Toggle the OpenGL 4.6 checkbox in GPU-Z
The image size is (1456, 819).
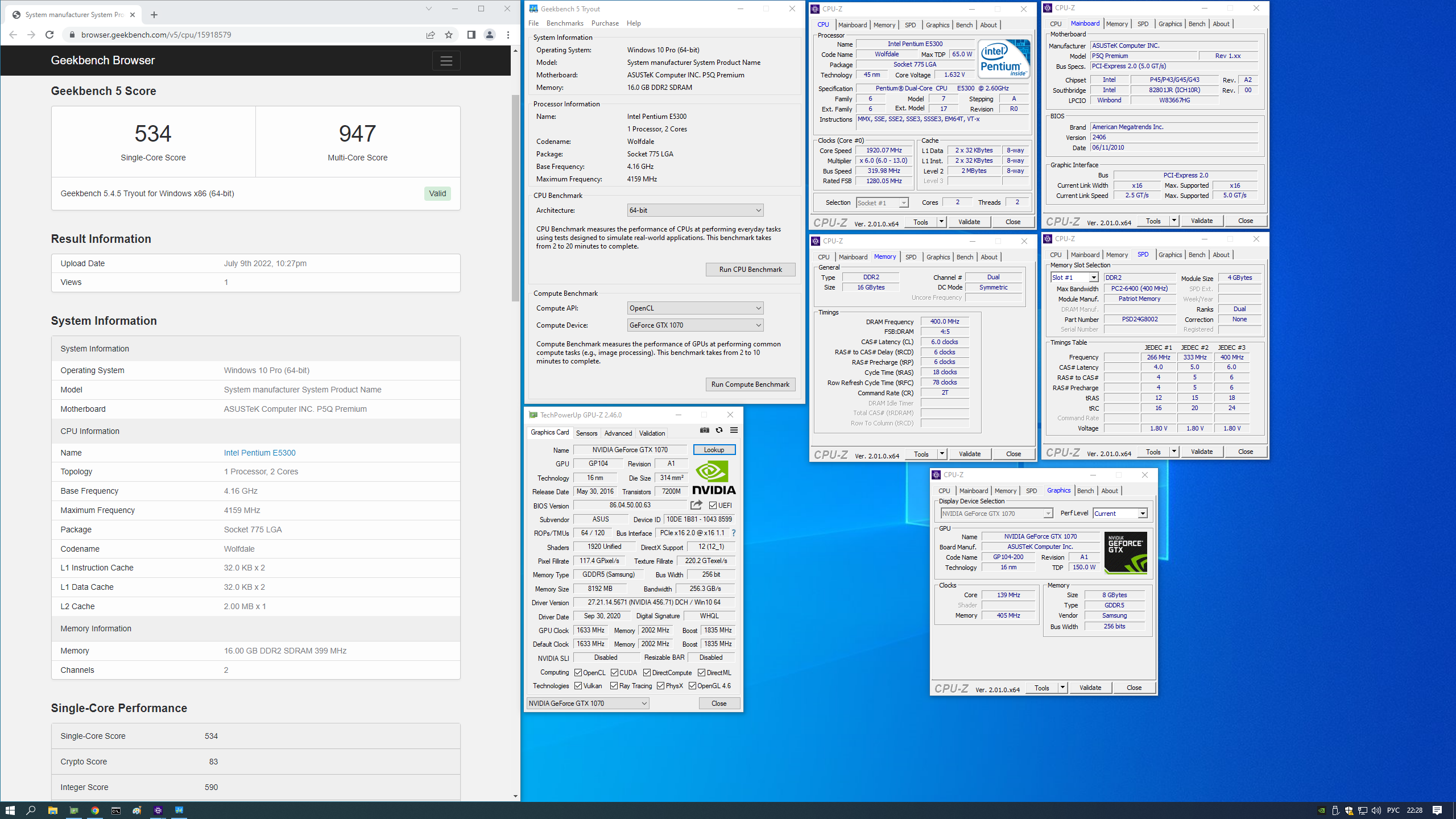[x=692, y=686]
